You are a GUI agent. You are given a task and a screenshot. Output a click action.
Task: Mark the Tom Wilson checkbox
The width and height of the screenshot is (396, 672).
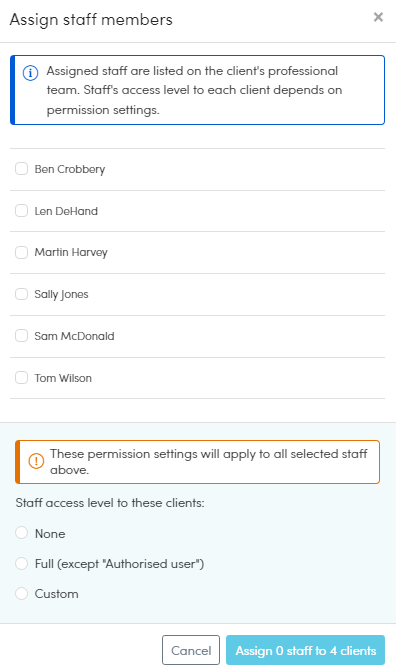coord(21,378)
